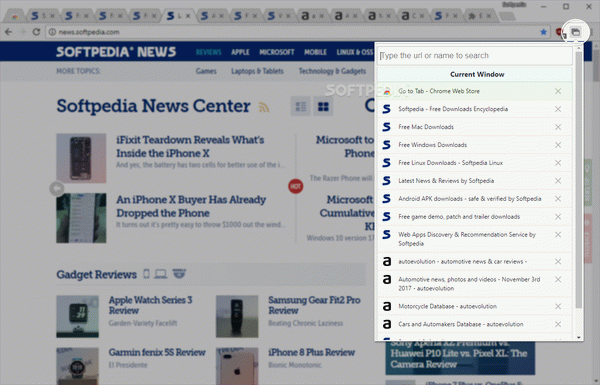Close the Free game demo entry

pyautogui.click(x=558, y=217)
